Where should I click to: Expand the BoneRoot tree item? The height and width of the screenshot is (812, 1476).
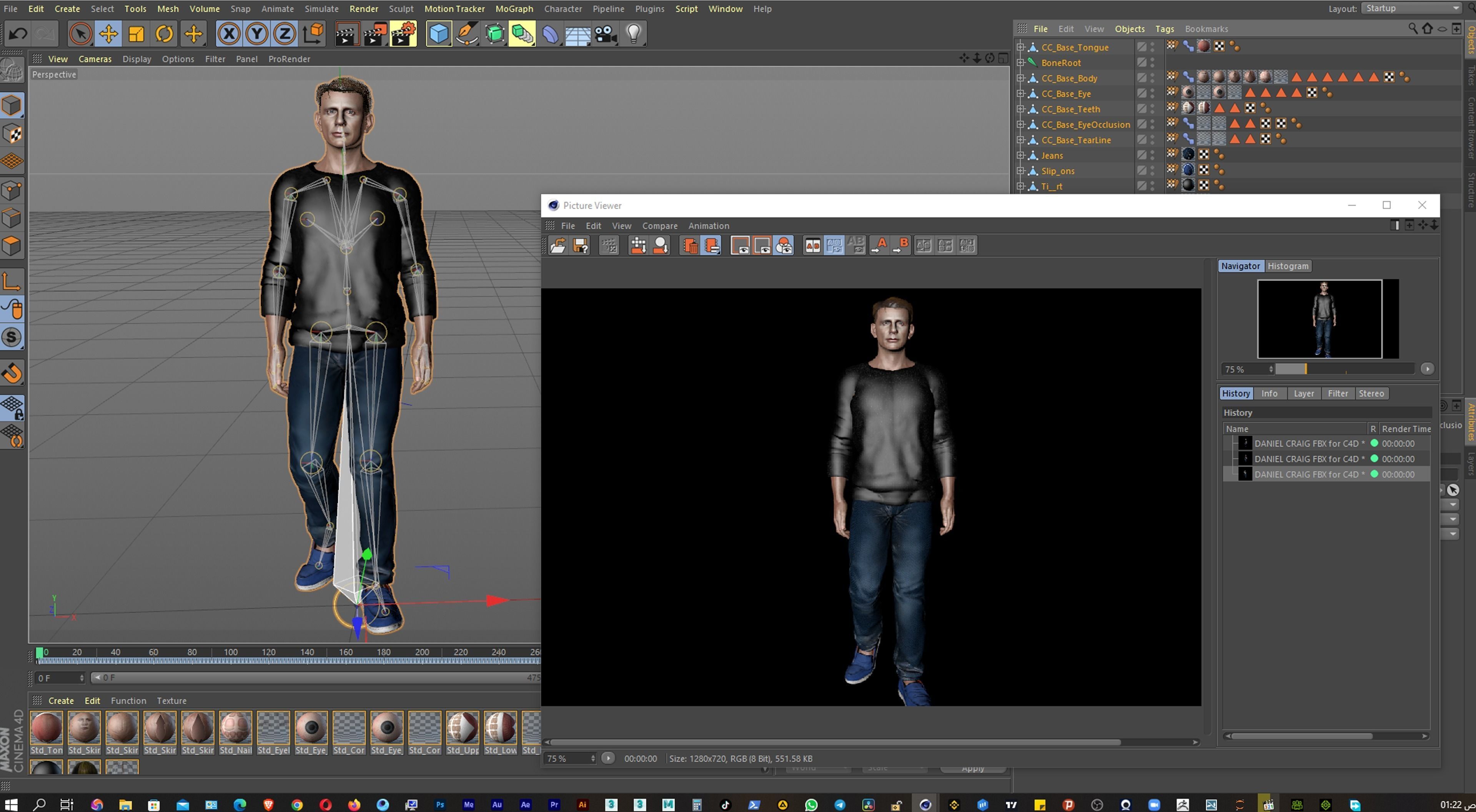tap(1020, 62)
